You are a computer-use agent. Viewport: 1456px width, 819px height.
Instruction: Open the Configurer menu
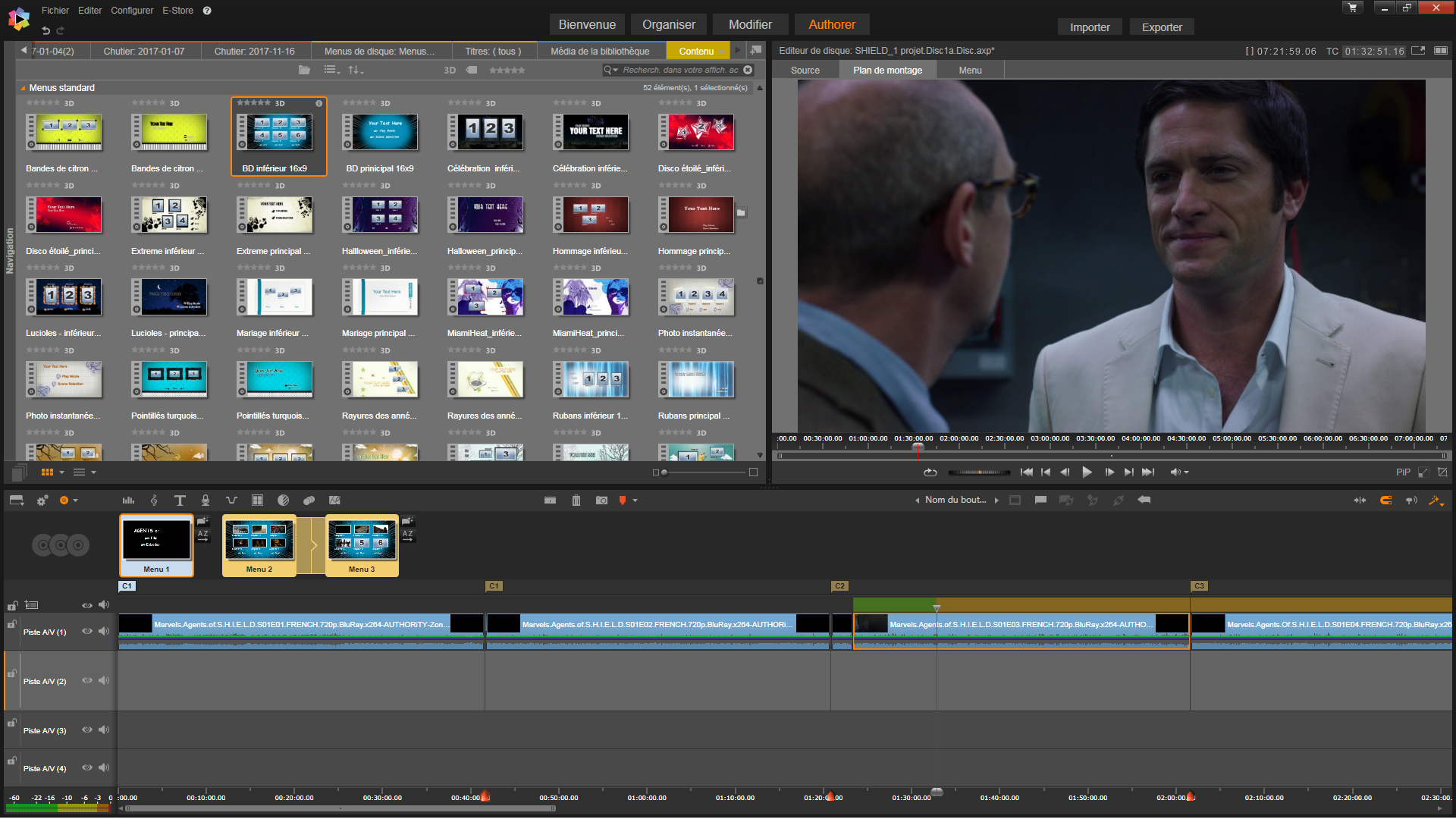132,11
